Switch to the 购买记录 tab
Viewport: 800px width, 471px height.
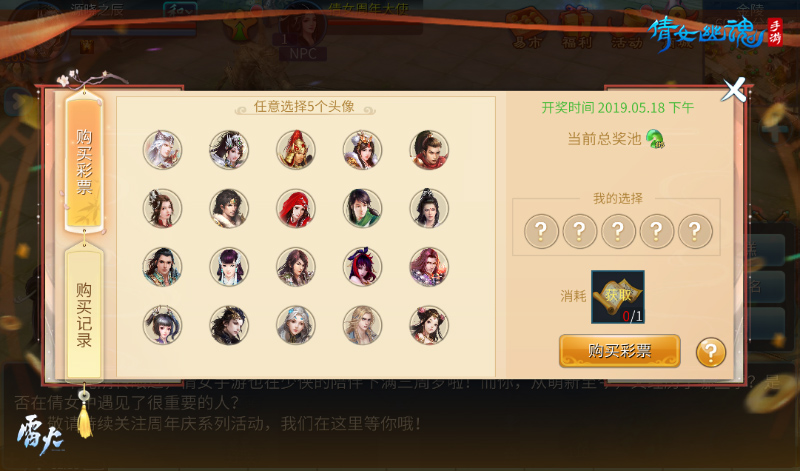point(84,312)
